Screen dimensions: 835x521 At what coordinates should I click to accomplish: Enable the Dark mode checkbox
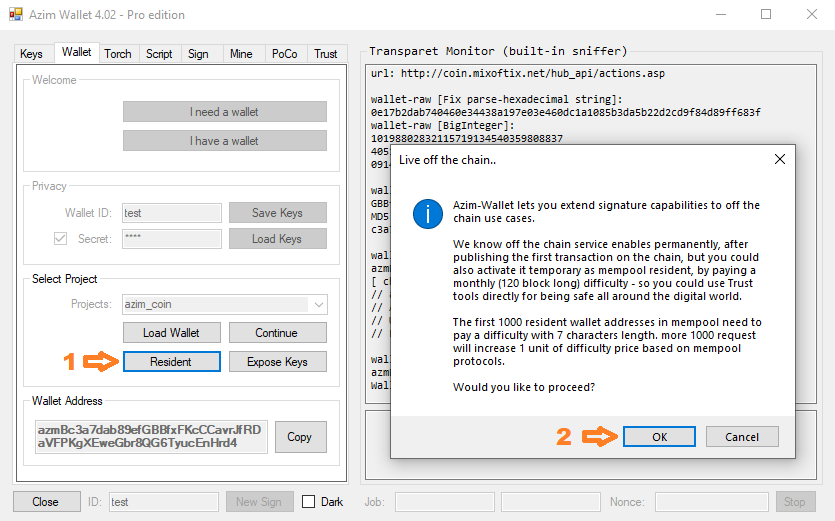[x=308, y=501]
